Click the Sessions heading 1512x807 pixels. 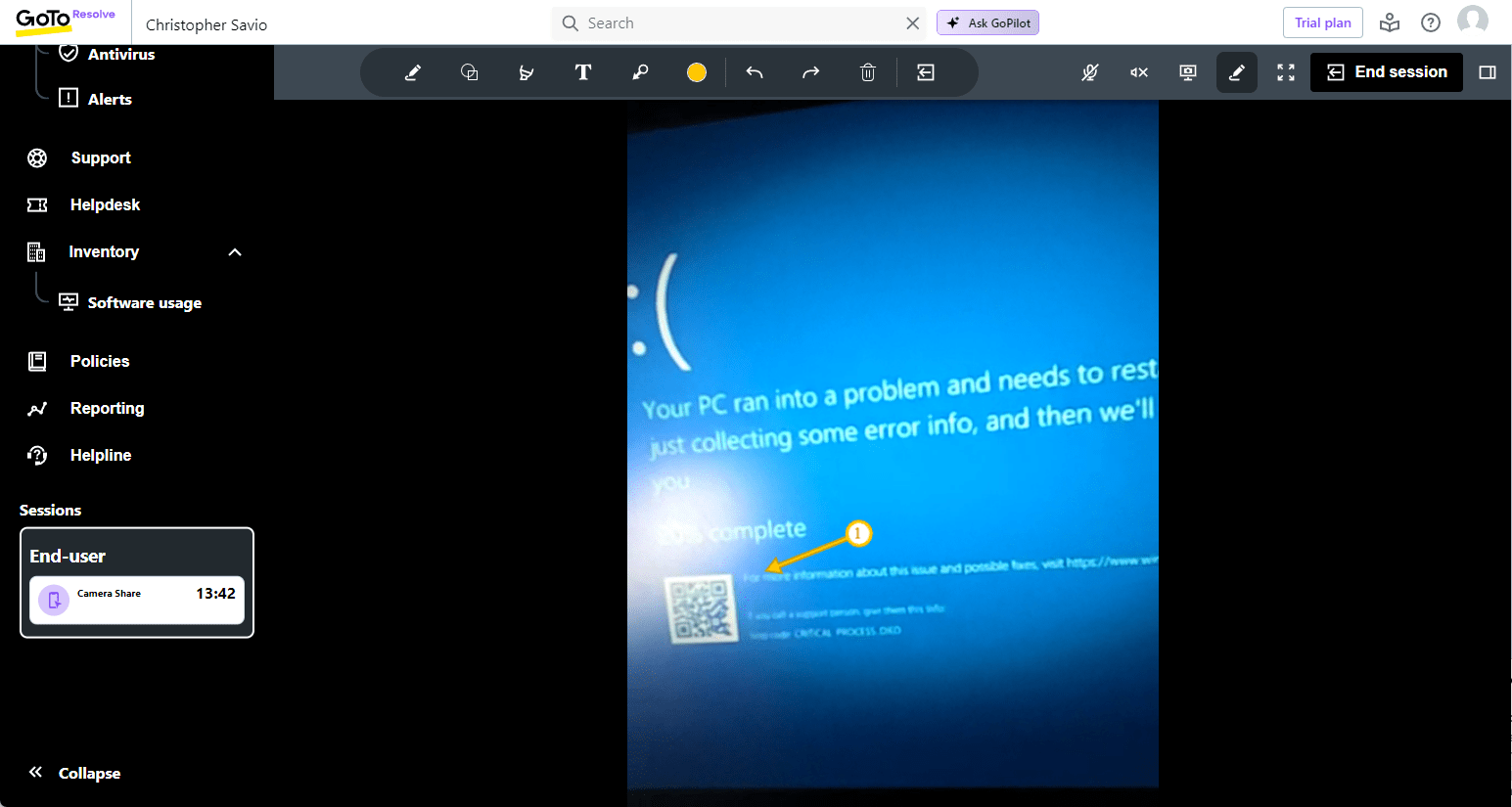[x=50, y=510]
